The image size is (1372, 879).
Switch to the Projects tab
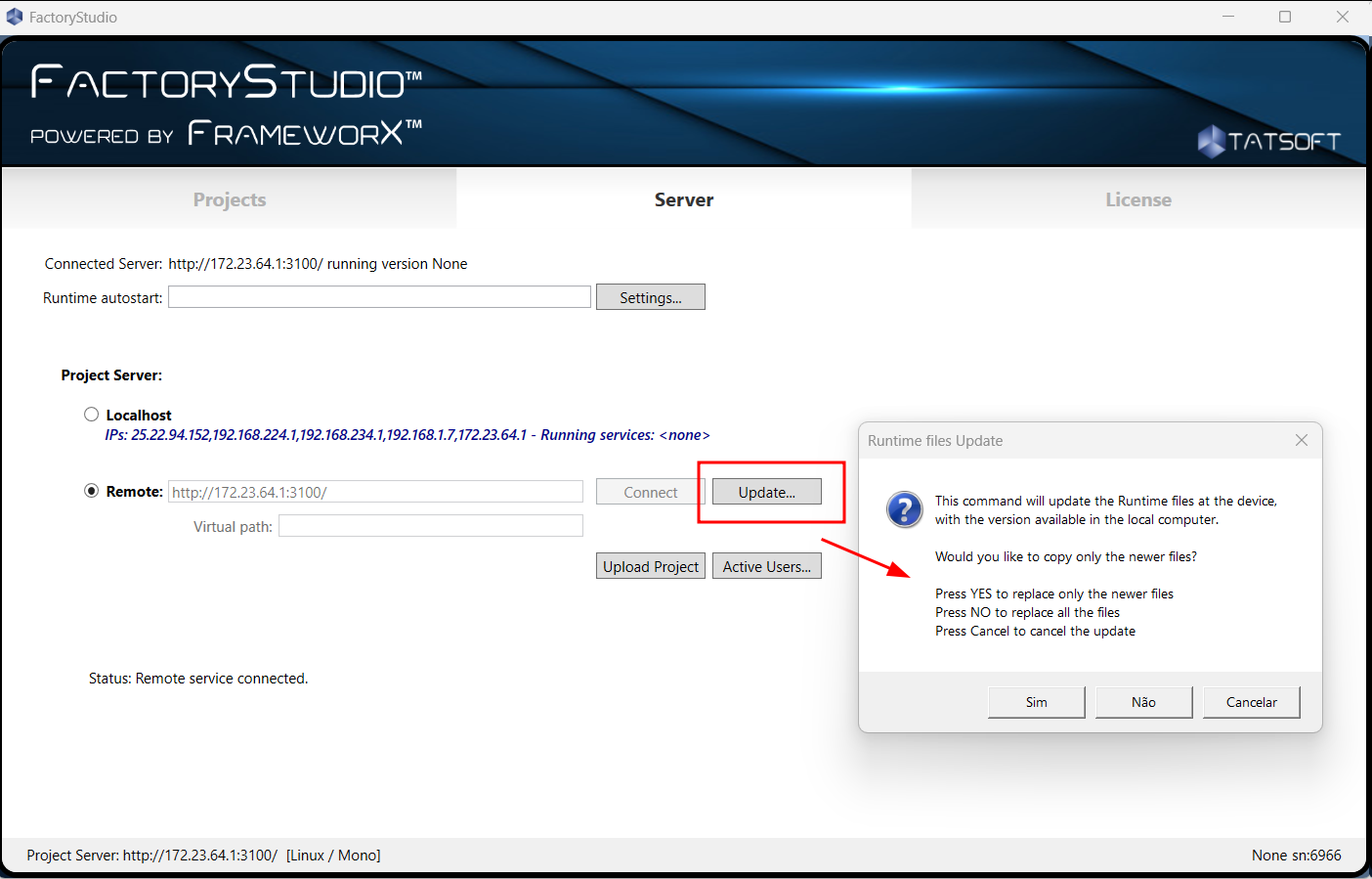(230, 199)
